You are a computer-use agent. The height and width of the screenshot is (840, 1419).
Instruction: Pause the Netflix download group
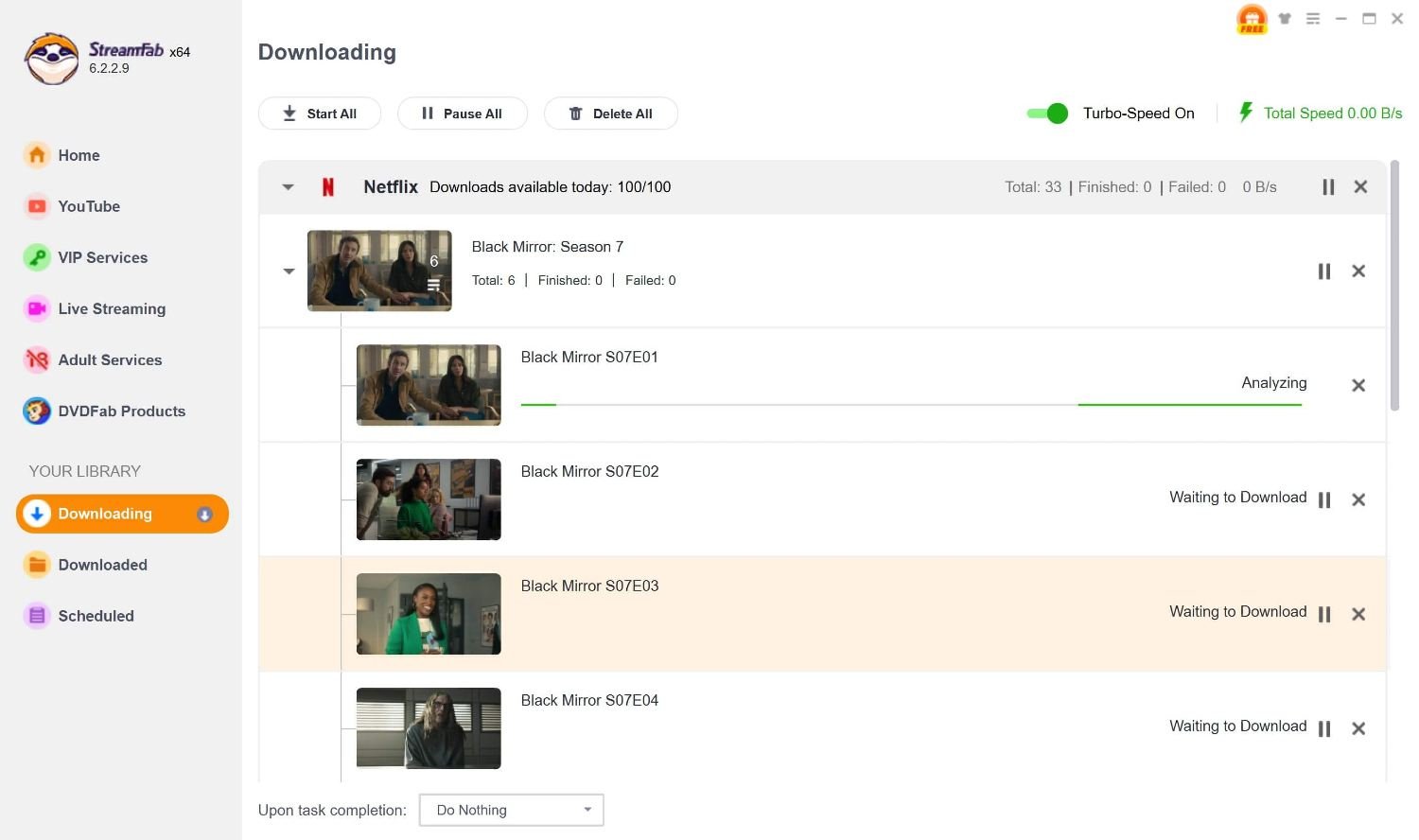click(1328, 187)
